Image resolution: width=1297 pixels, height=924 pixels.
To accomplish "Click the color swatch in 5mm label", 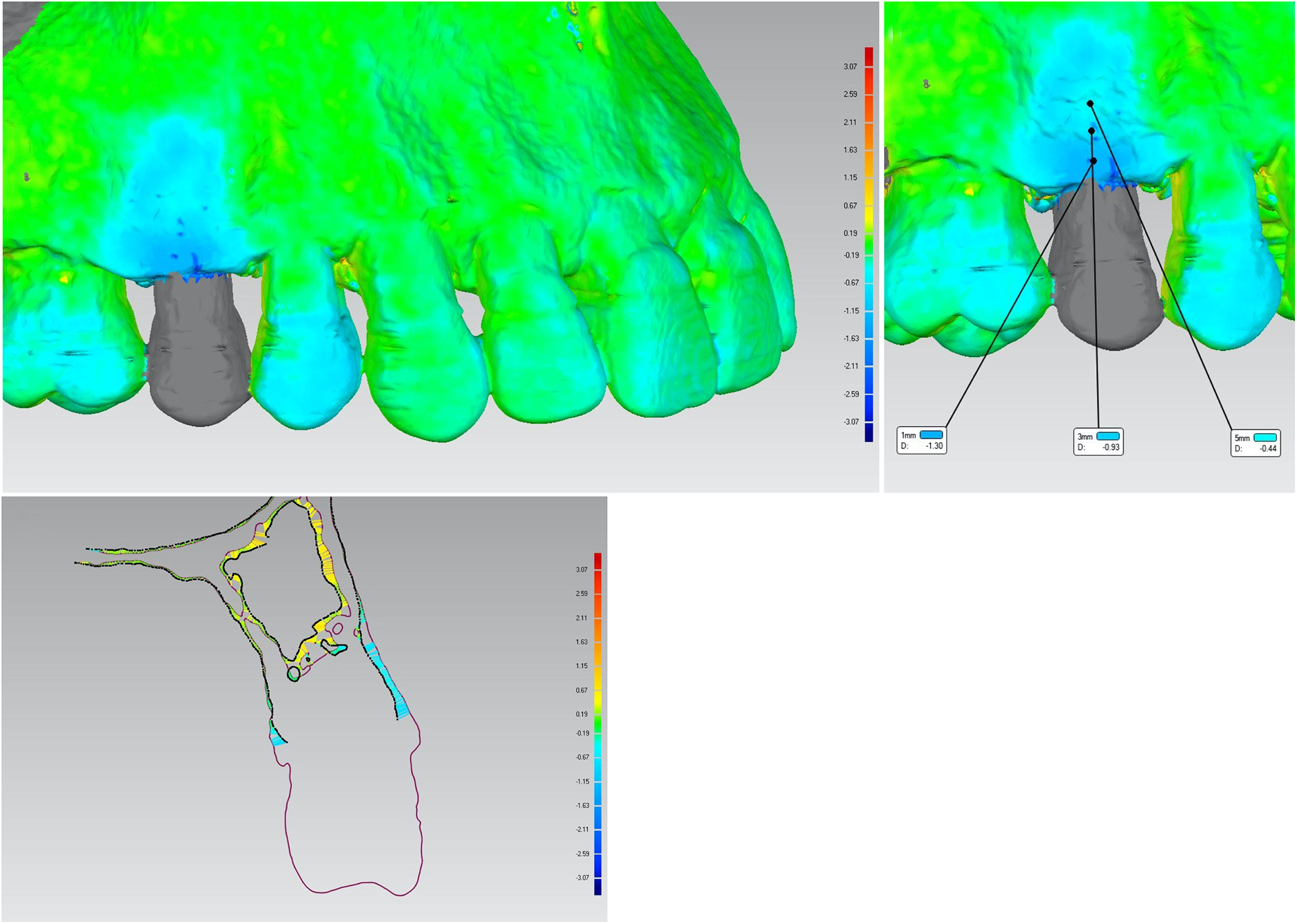I will click(1265, 438).
